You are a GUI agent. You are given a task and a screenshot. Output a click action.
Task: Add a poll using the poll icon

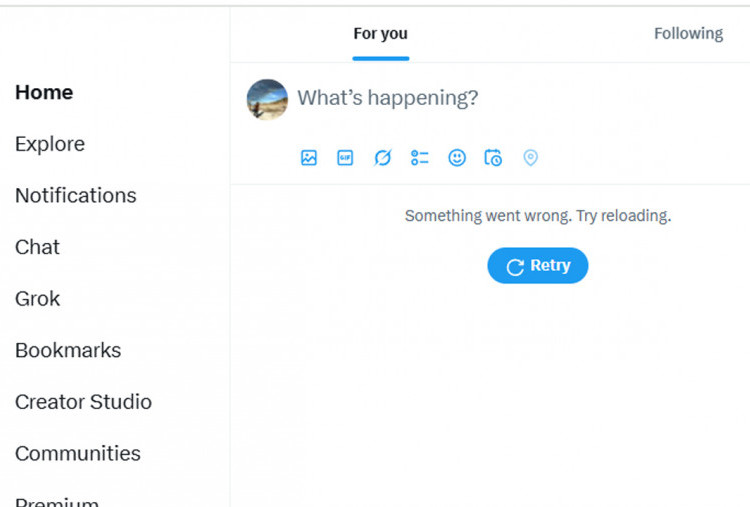tap(420, 158)
